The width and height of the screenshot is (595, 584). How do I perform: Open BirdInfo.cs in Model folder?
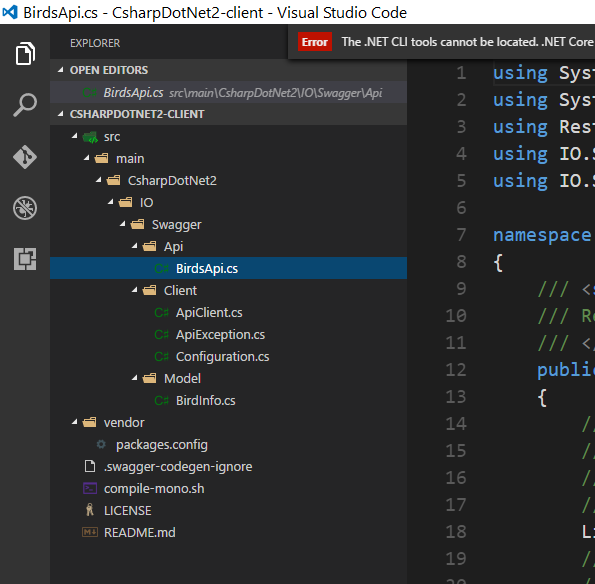[205, 401]
